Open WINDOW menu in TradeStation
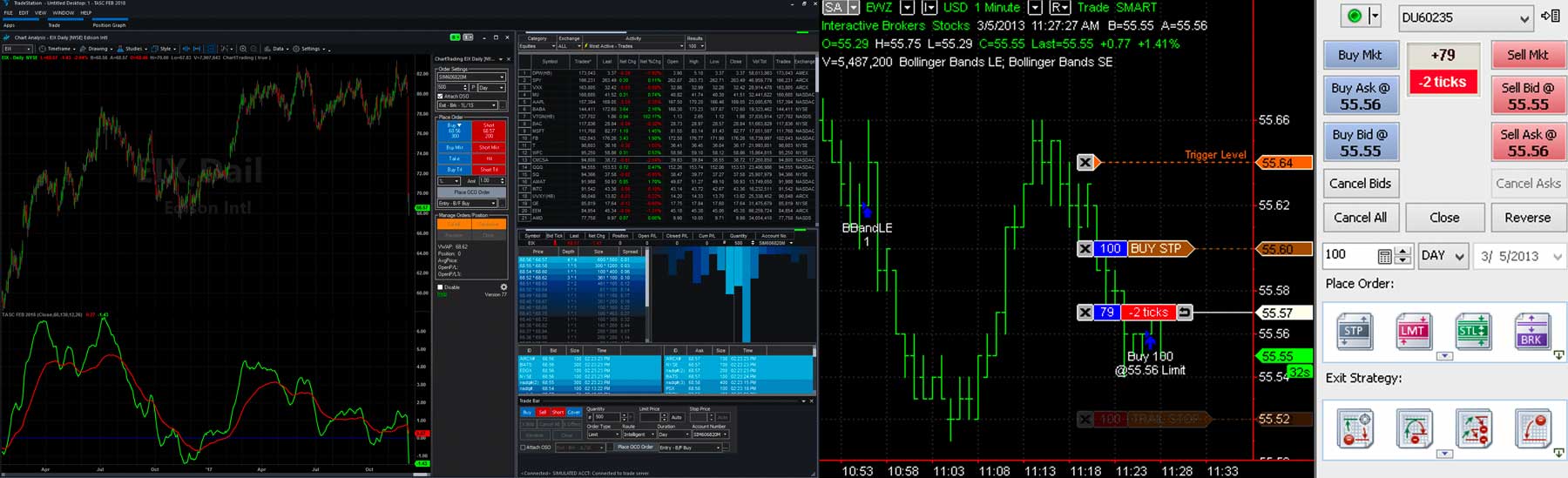This screenshot has height=478, width=1568. click(63, 13)
